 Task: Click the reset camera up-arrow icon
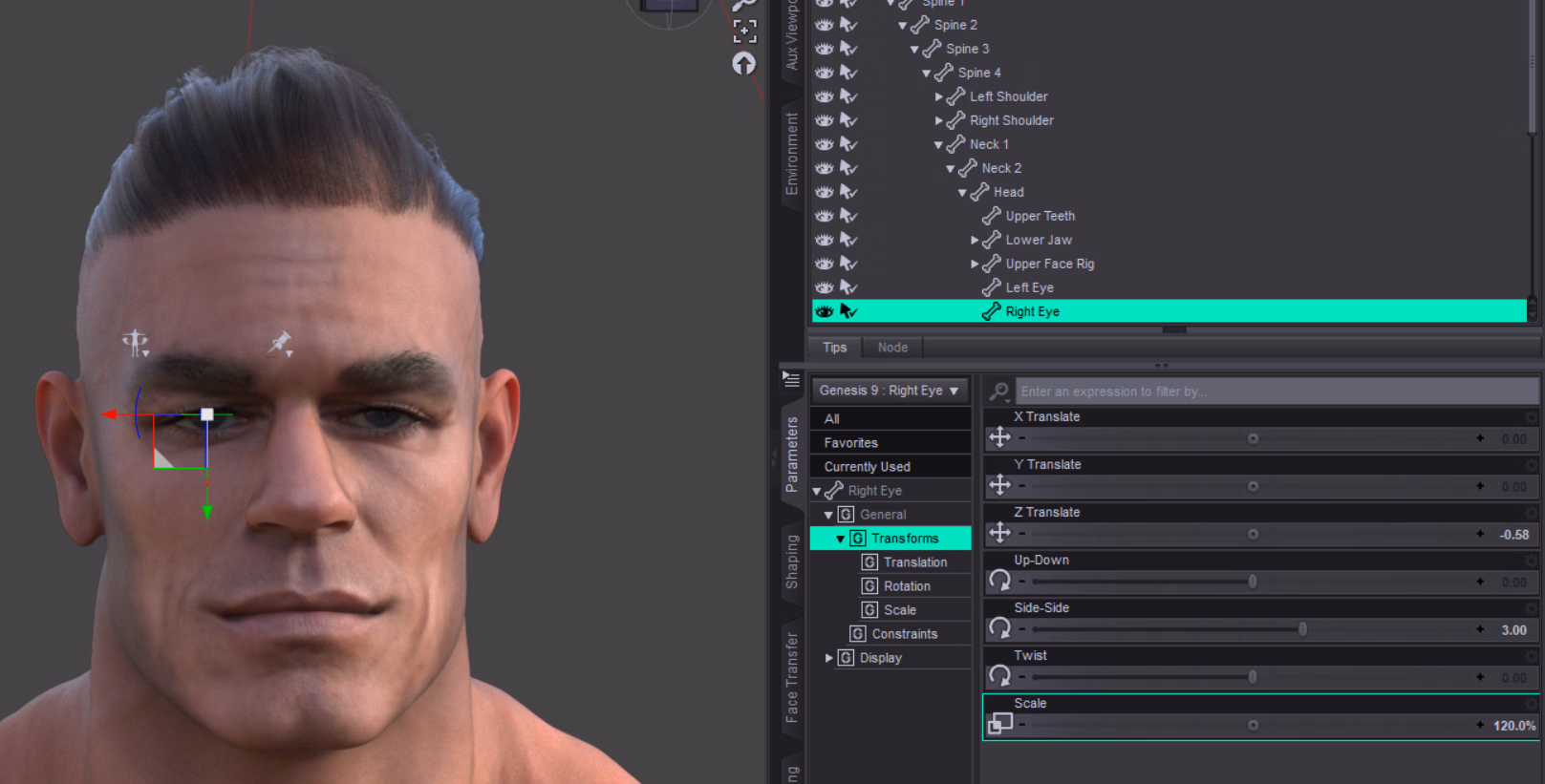[x=743, y=63]
